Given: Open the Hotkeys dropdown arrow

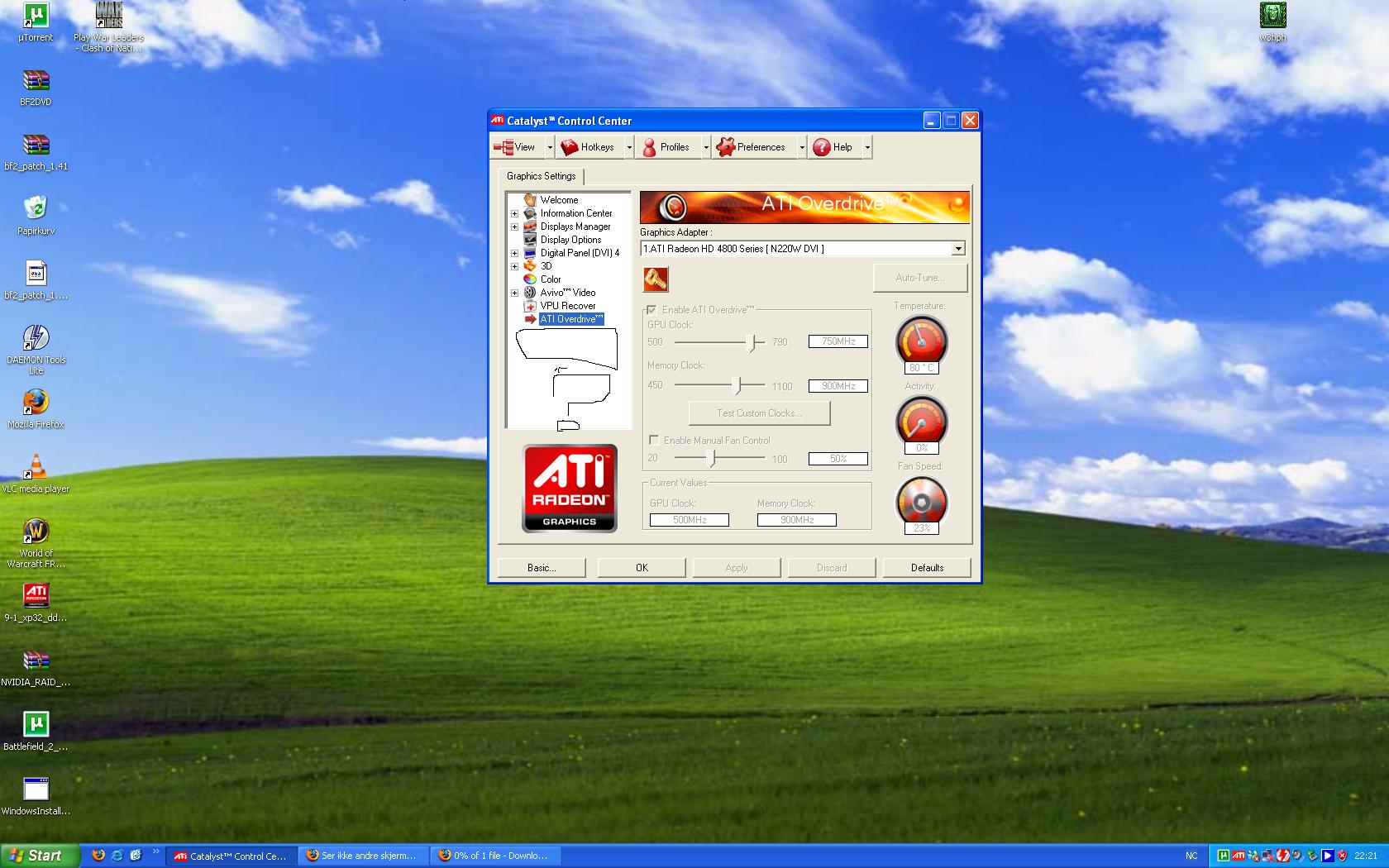Looking at the screenshot, I should click(x=629, y=147).
